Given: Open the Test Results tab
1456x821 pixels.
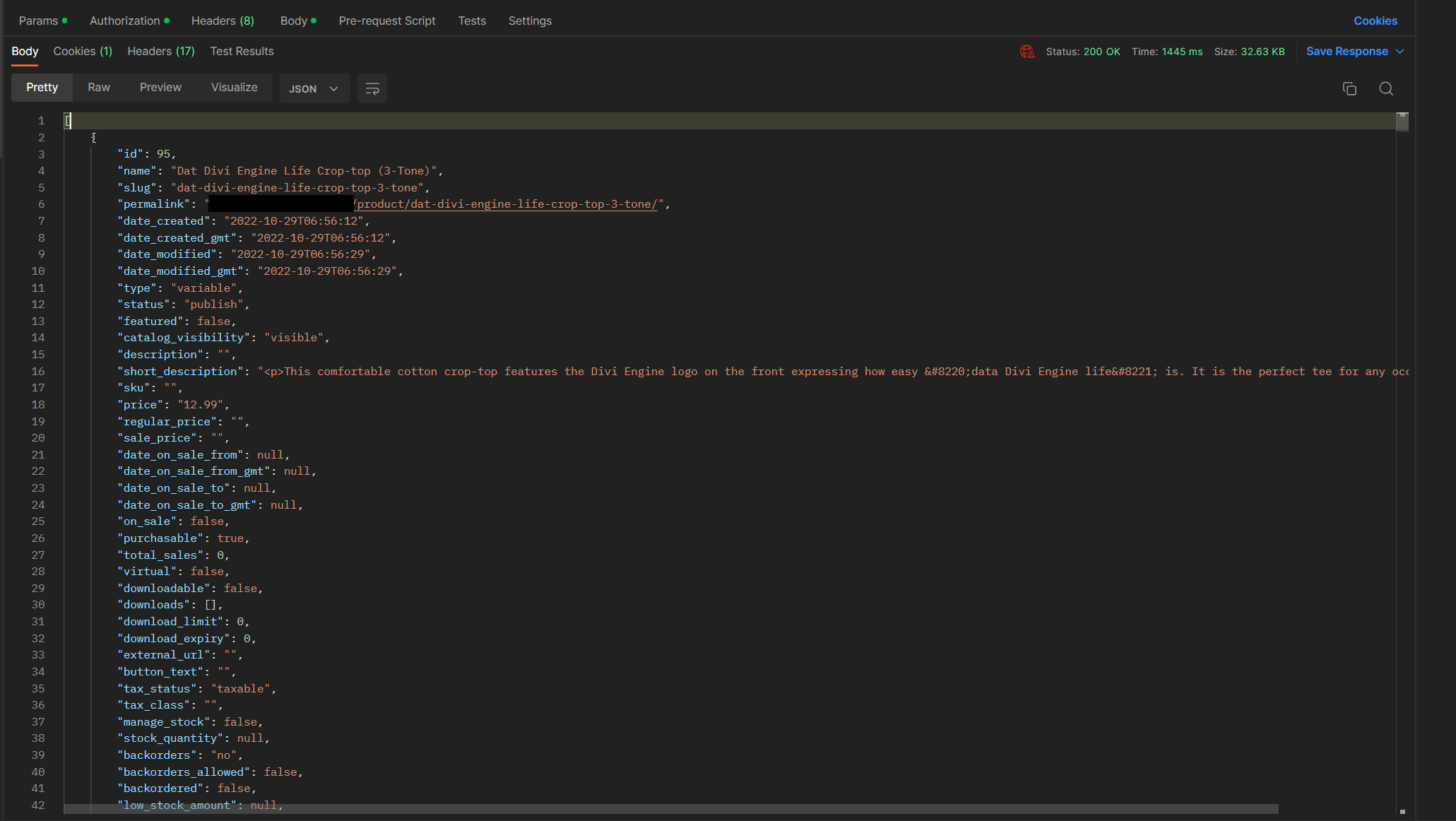Looking at the screenshot, I should tap(242, 52).
